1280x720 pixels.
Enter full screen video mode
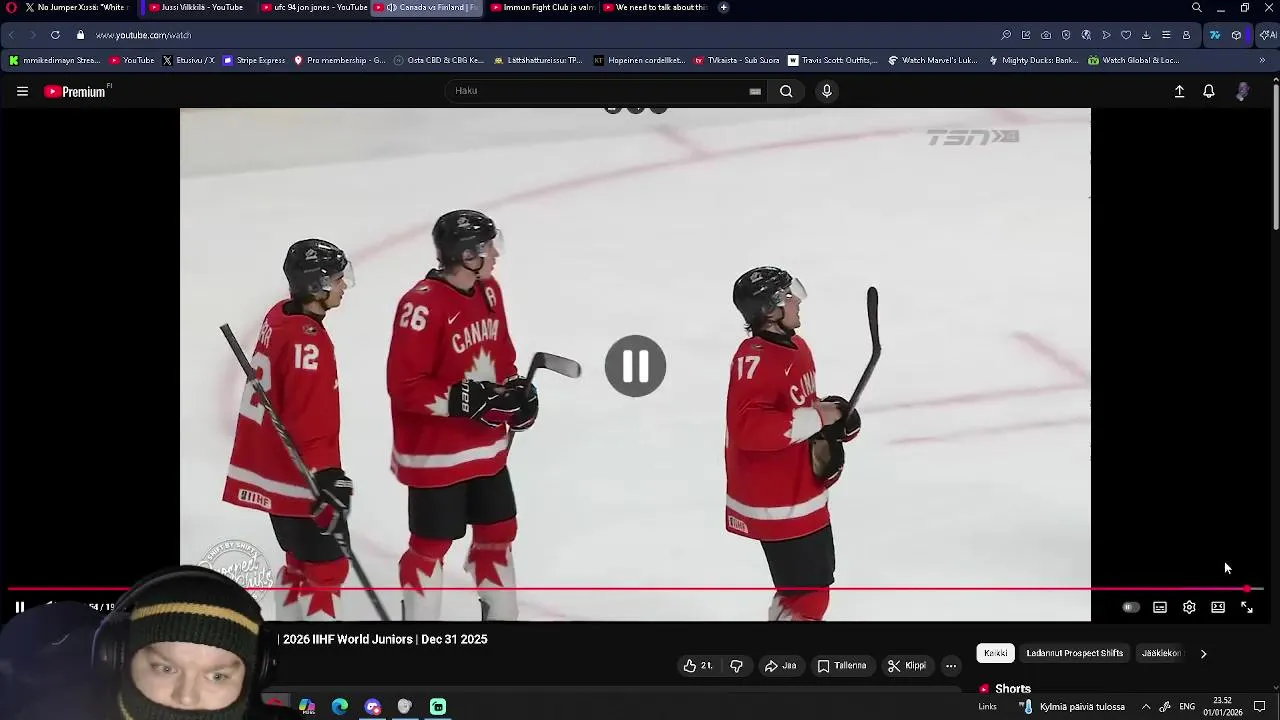pyautogui.click(x=1247, y=607)
